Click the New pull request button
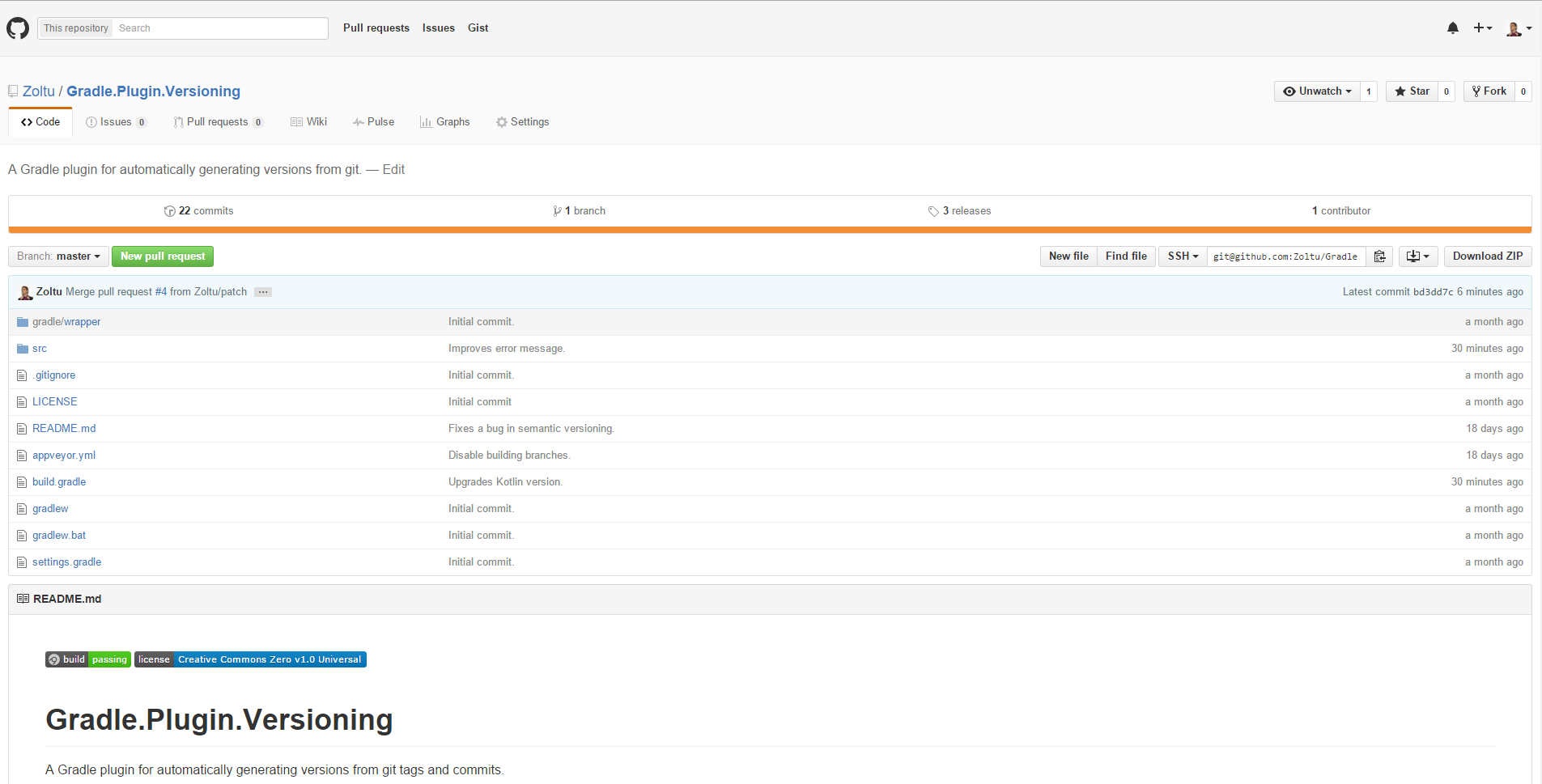Image resolution: width=1542 pixels, height=784 pixels. (x=163, y=256)
